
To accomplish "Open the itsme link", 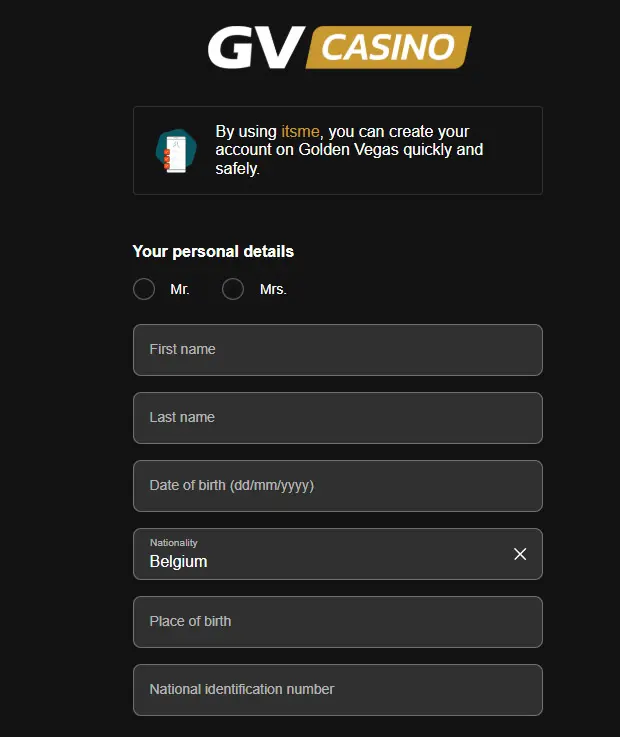I will coord(300,132).
